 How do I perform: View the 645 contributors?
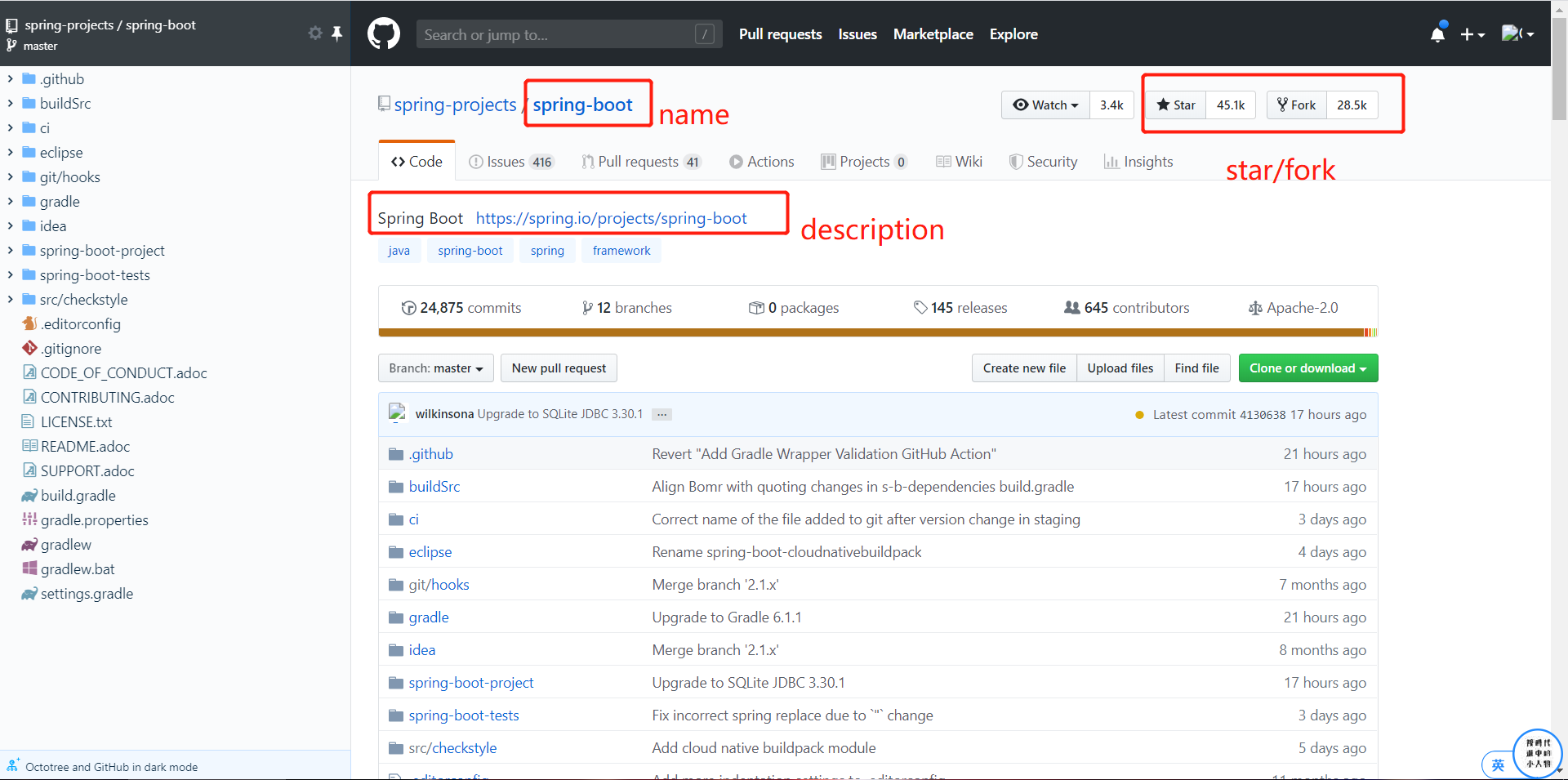1127,308
